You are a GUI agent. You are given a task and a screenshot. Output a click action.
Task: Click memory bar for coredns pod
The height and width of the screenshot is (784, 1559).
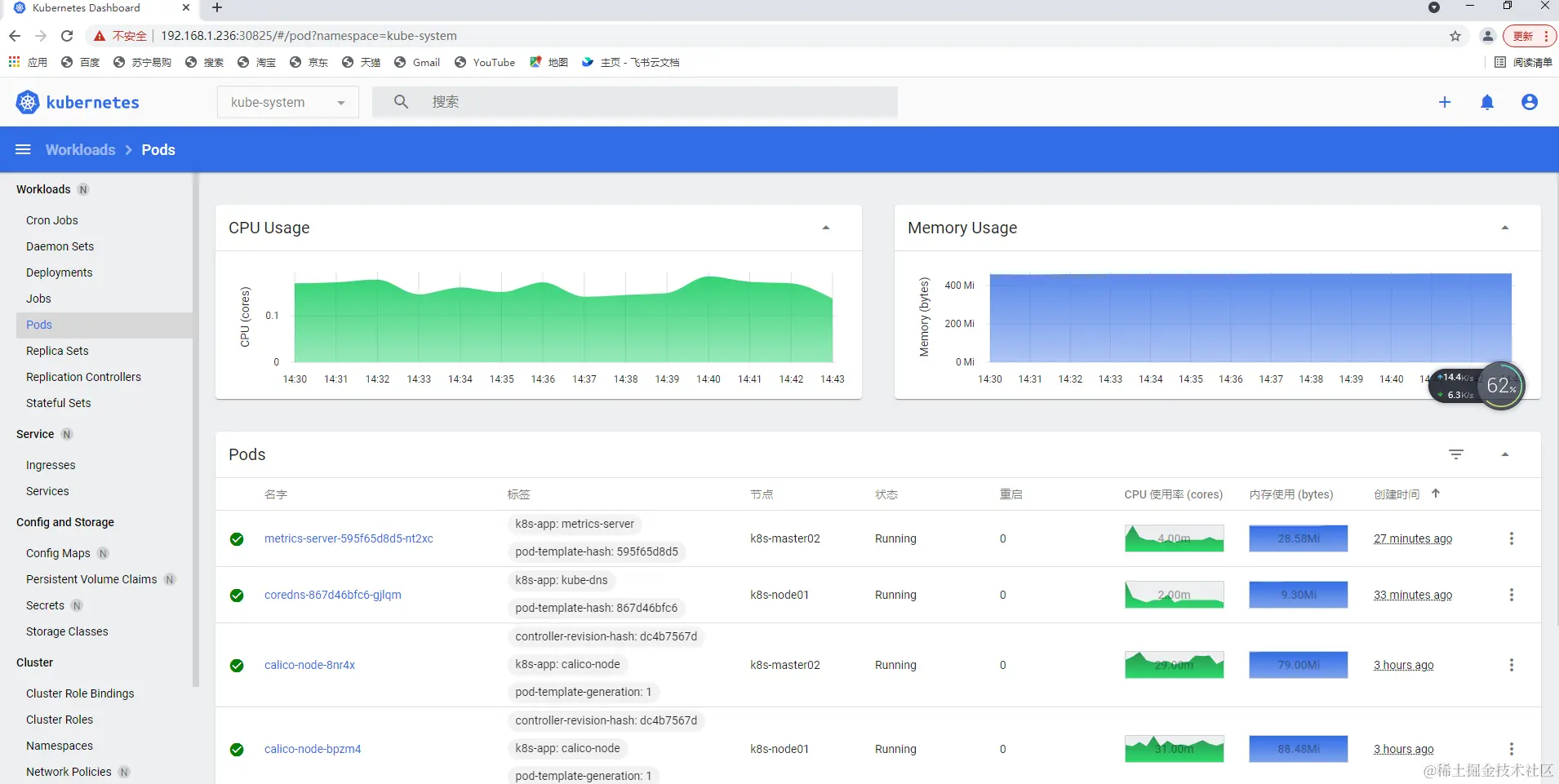click(x=1298, y=595)
